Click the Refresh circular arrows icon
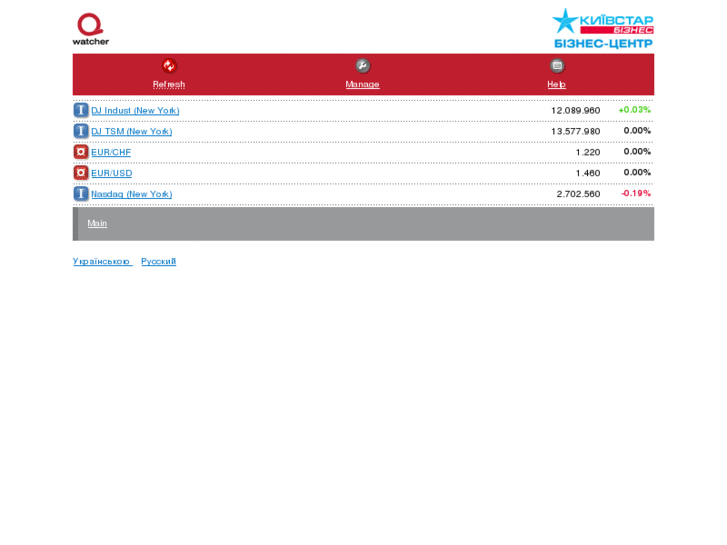Screen dimensions: 727x545 tap(169, 66)
